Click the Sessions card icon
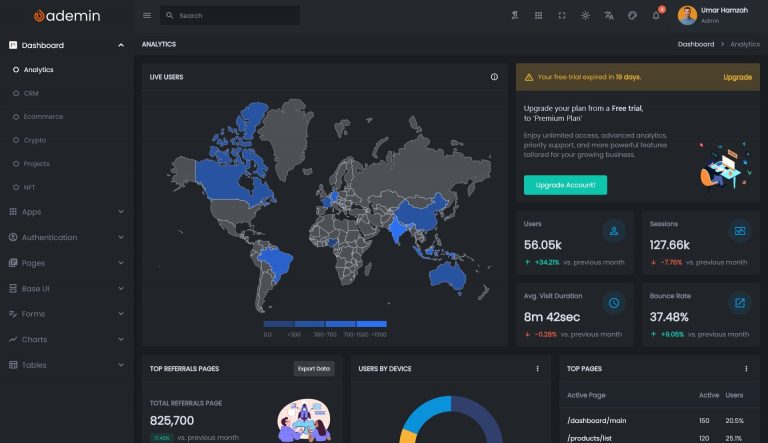768x443 pixels. pos(740,231)
